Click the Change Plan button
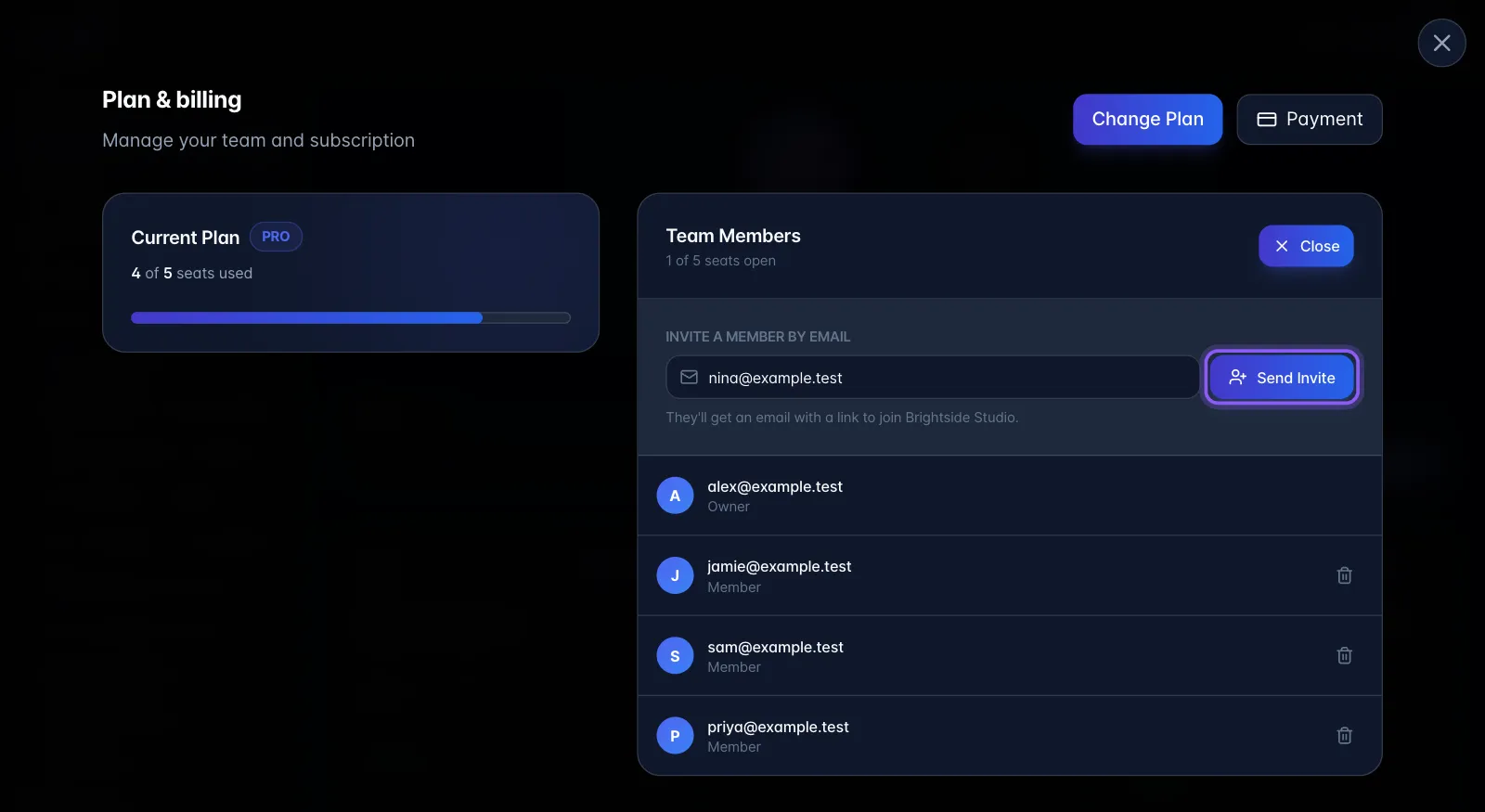This screenshot has width=1485, height=812. pos(1147,119)
